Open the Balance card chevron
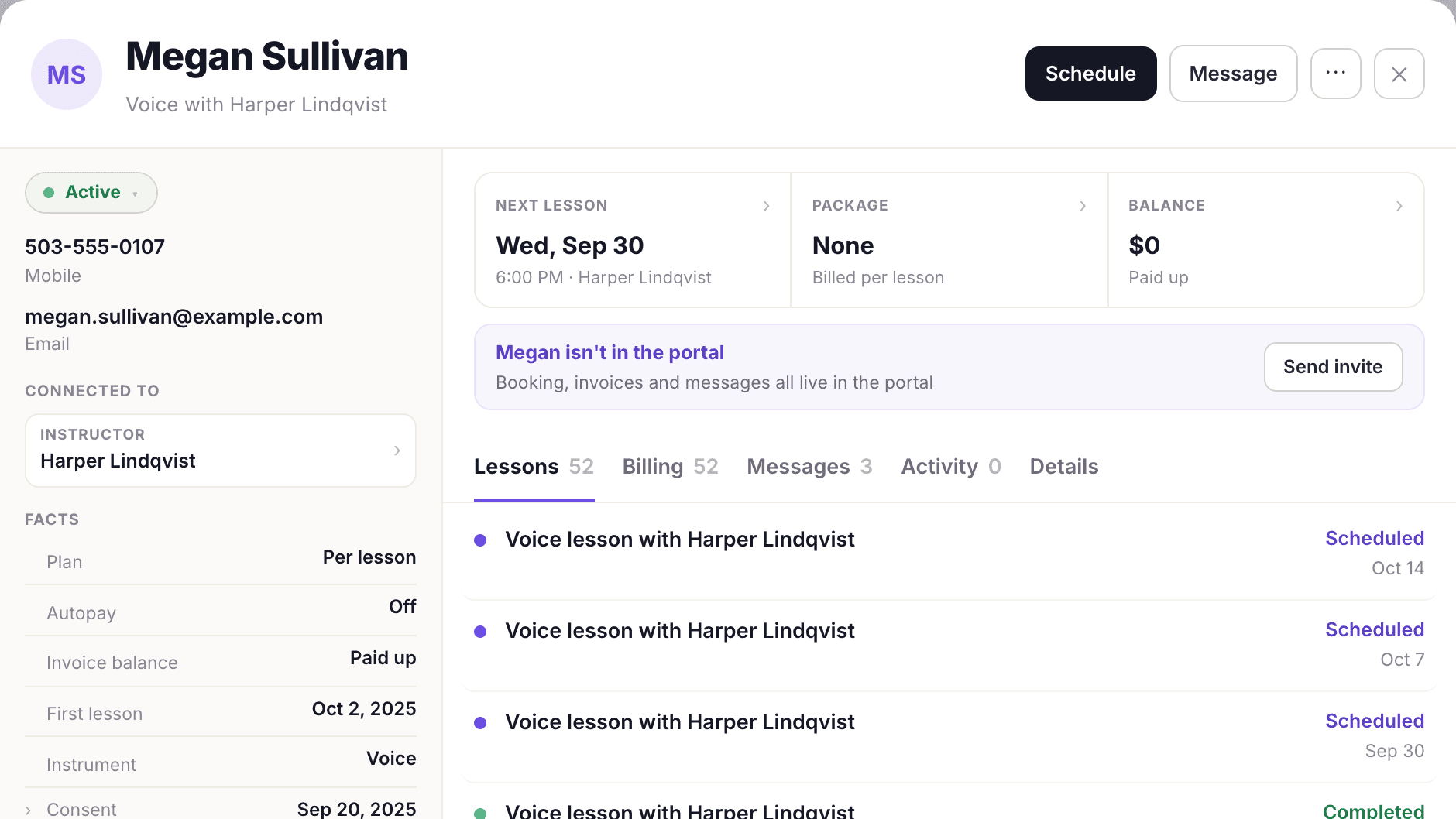The height and width of the screenshot is (819, 1456). tap(1399, 206)
